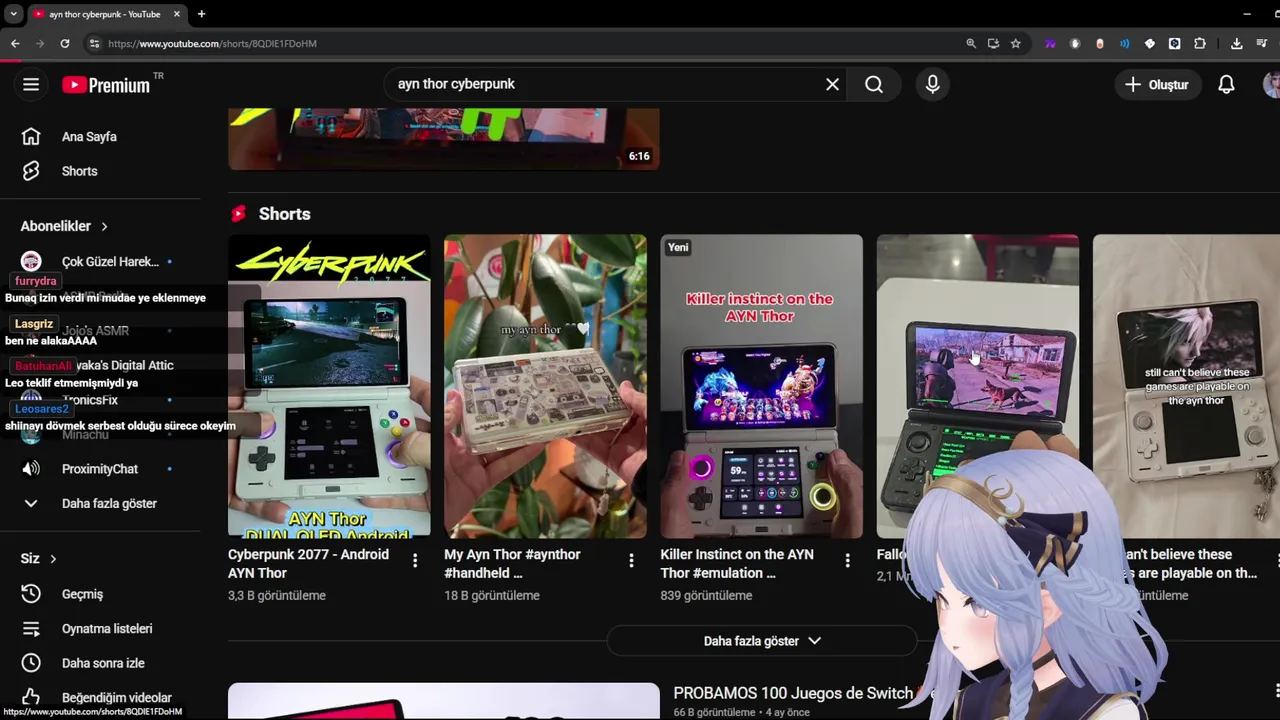Open the hand-icon extension
The height and width of the screenshot is (720, 1280).
pos(1075,44)
